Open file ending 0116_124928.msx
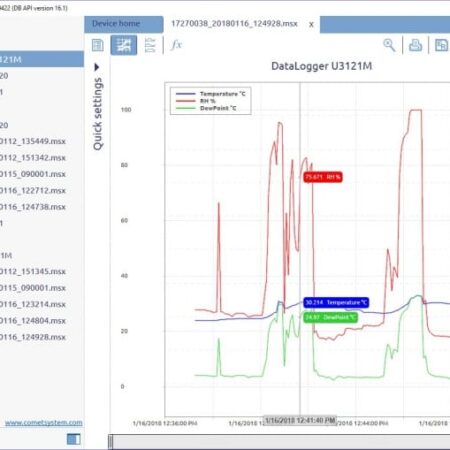 (x=33, y=337)
